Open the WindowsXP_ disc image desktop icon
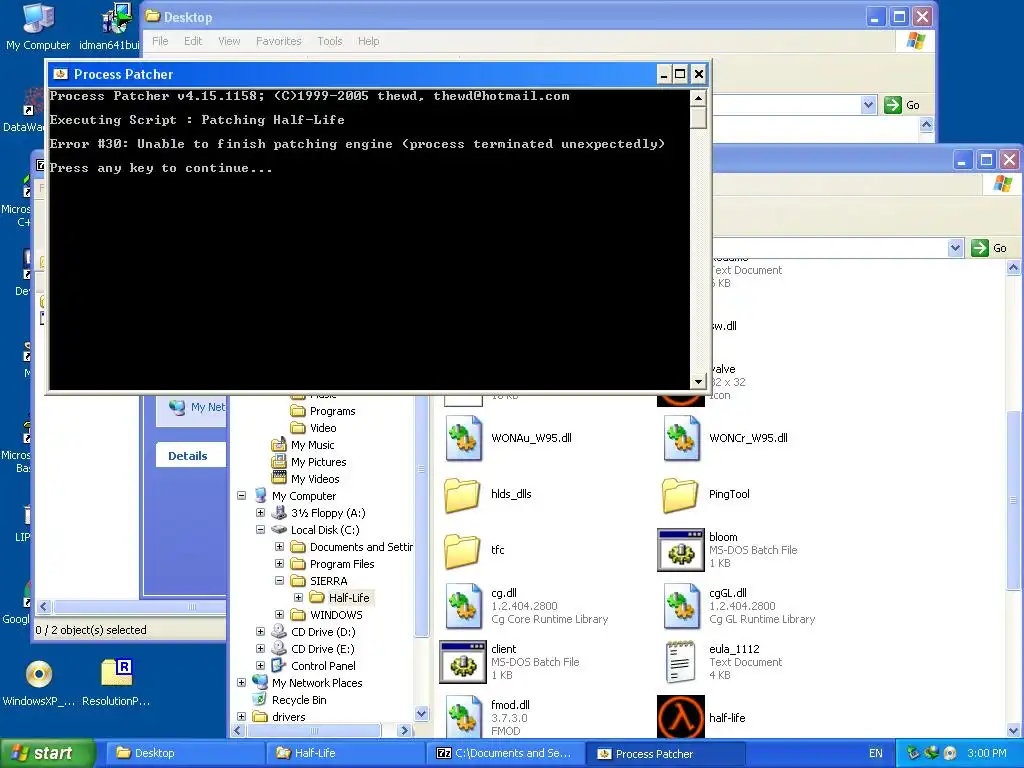 pyautogui.click(x=39, y=674)
